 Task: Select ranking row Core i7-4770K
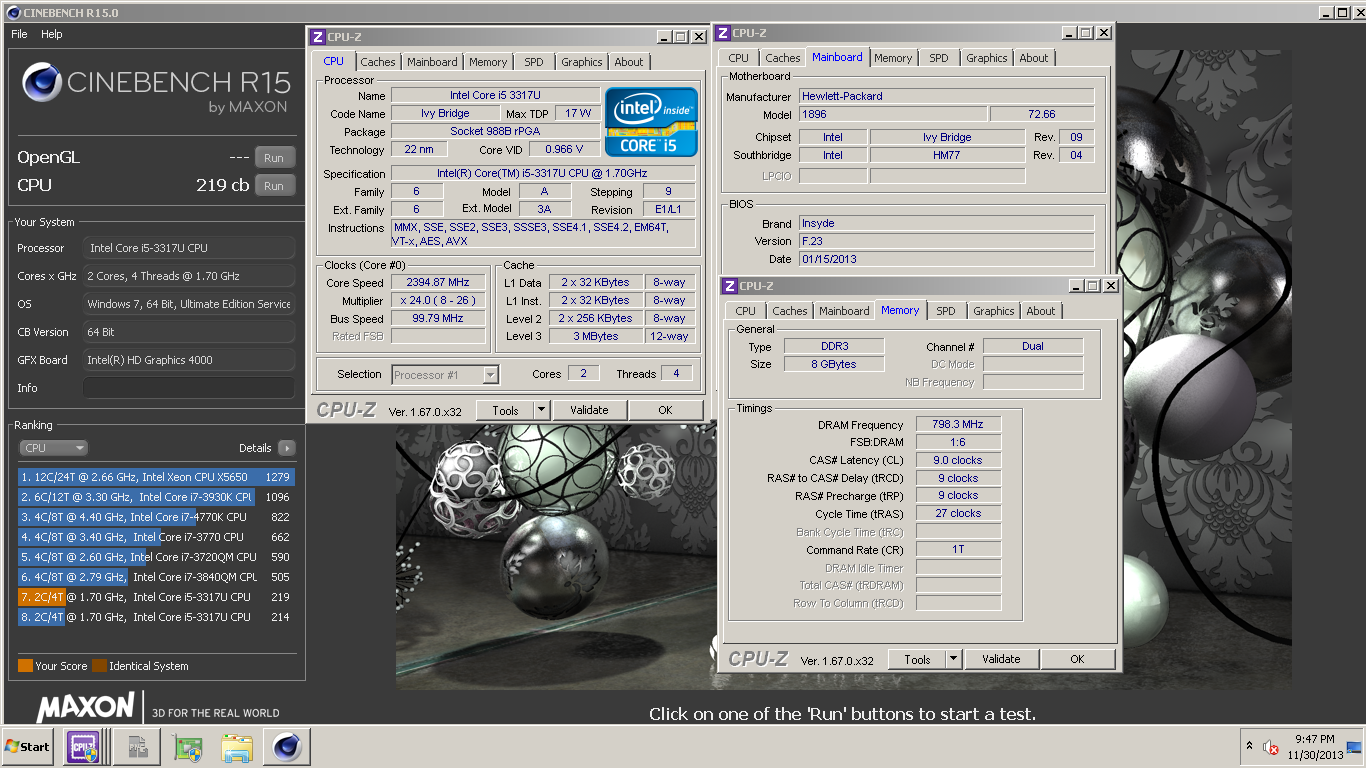point(156,517)
